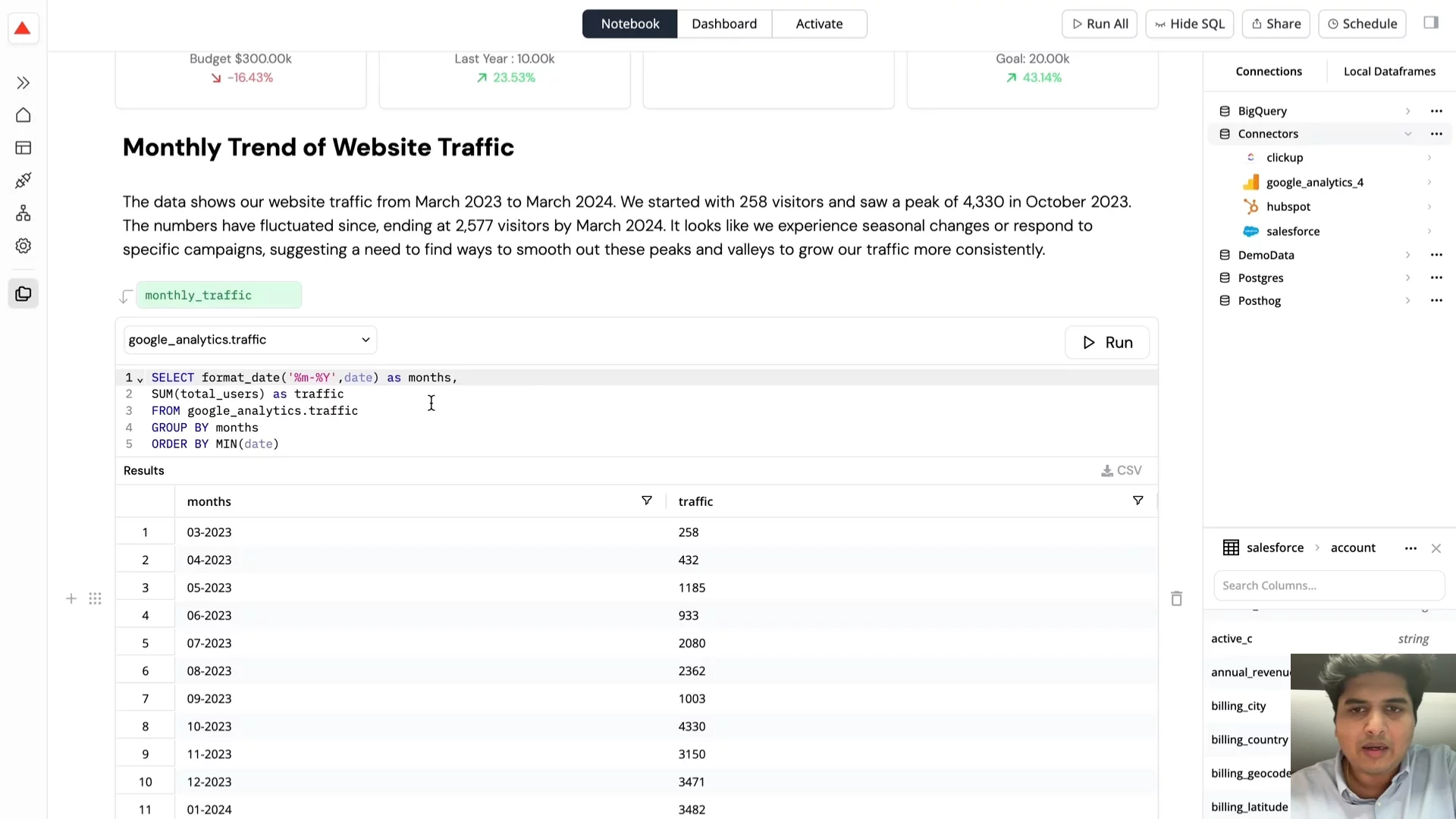Toggle the right side panel icon
Image resolution: width=1456 pixels, height=819 pixels.
click(1431, 23)
